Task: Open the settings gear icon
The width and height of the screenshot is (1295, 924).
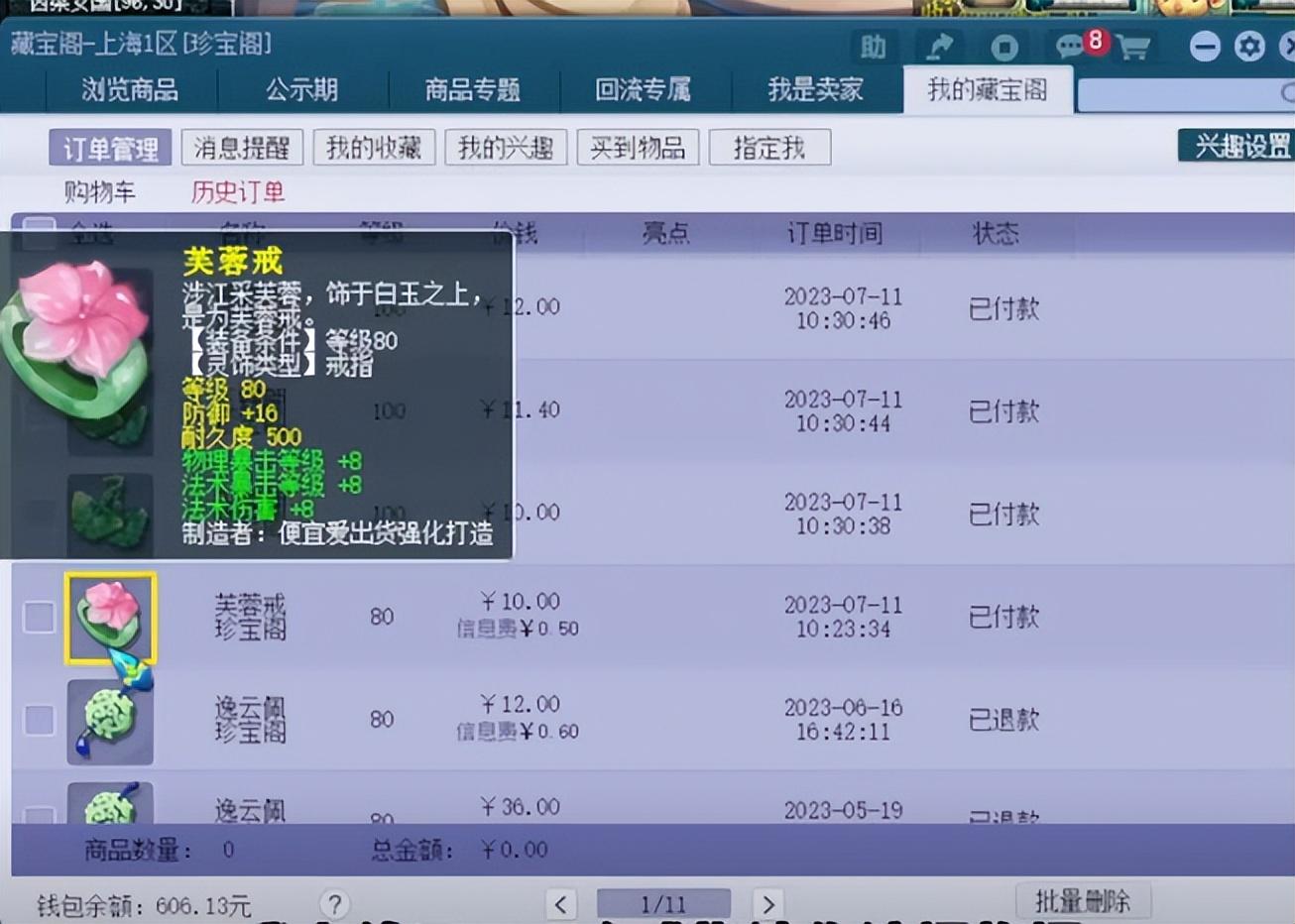Action: [x=1249, y=47]
